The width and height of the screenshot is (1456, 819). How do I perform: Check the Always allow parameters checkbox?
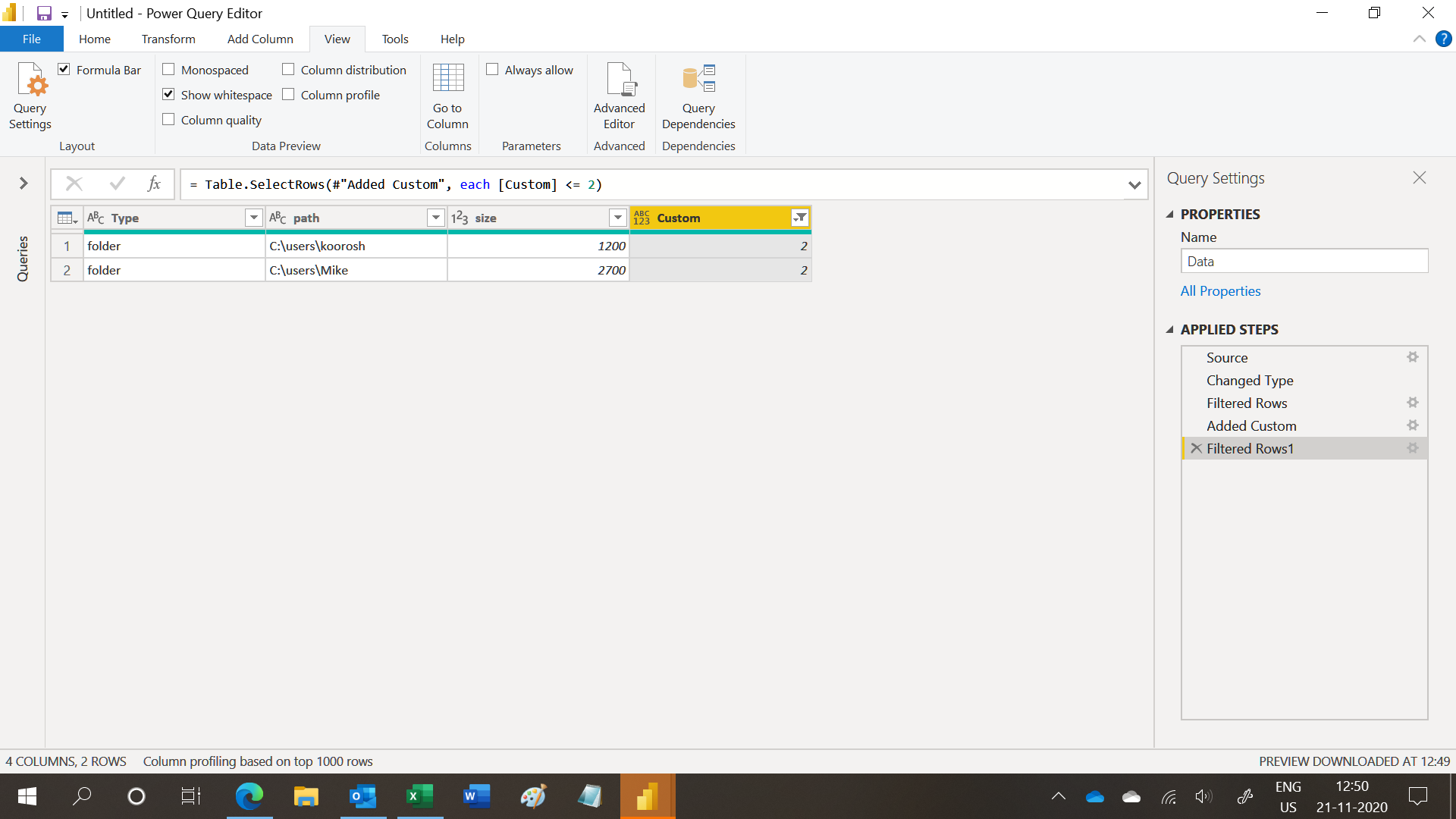[492, 69]
